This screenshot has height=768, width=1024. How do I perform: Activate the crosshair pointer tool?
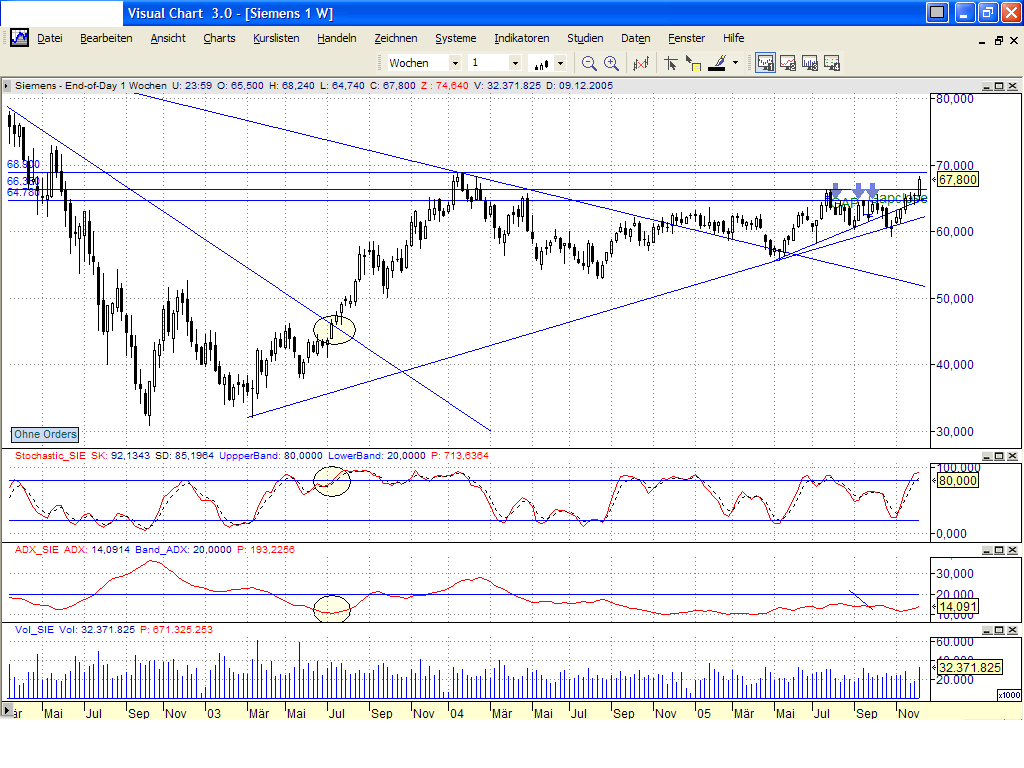[x=670, y=62]
